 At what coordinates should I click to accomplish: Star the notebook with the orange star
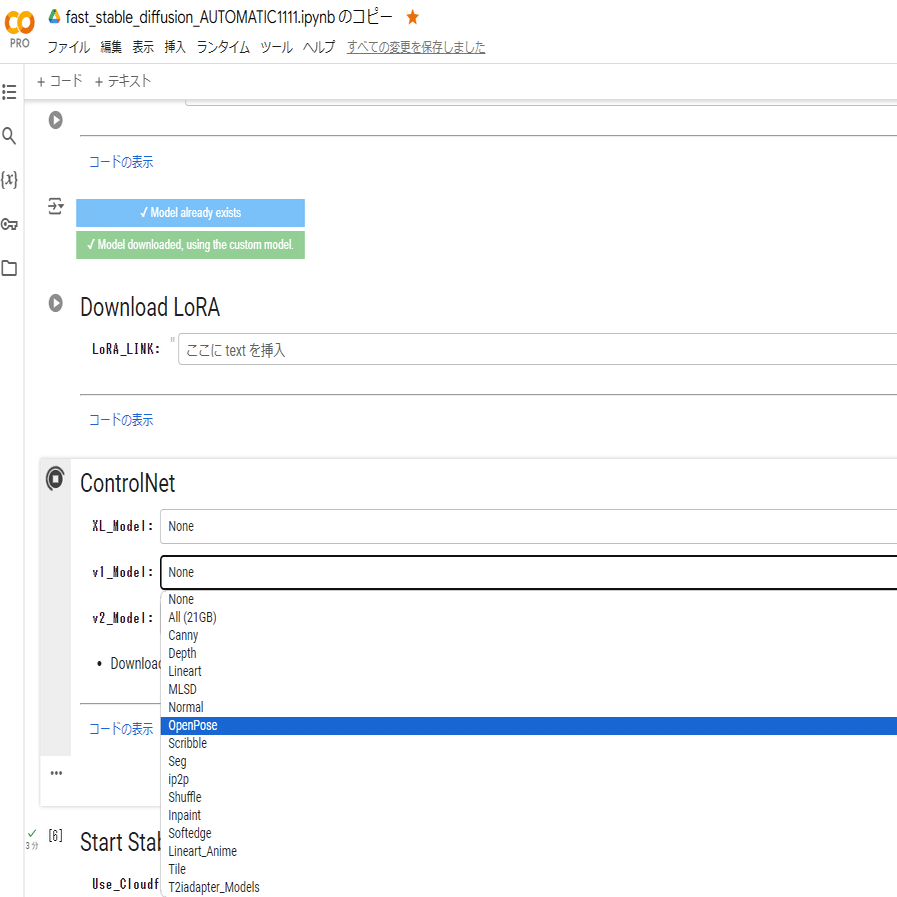[x=412, y=17]
